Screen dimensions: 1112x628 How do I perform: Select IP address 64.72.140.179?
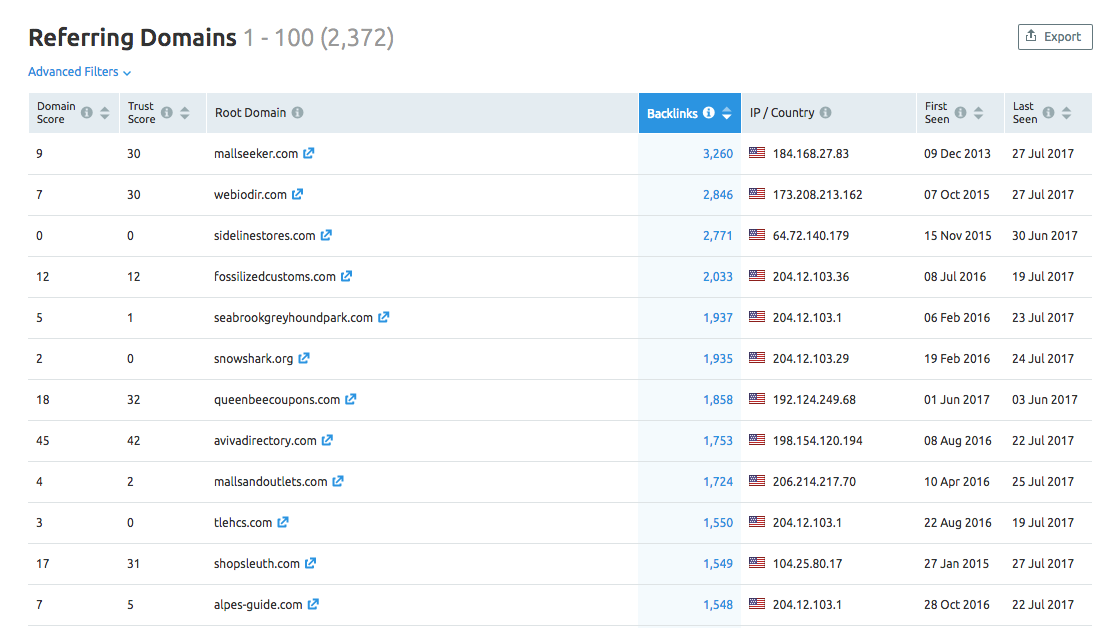[x=811, y=236]
